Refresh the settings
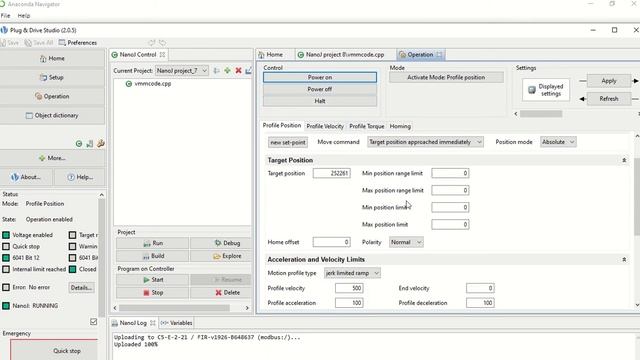Screen dimensions: 640x360 click(x=609, y=99)
